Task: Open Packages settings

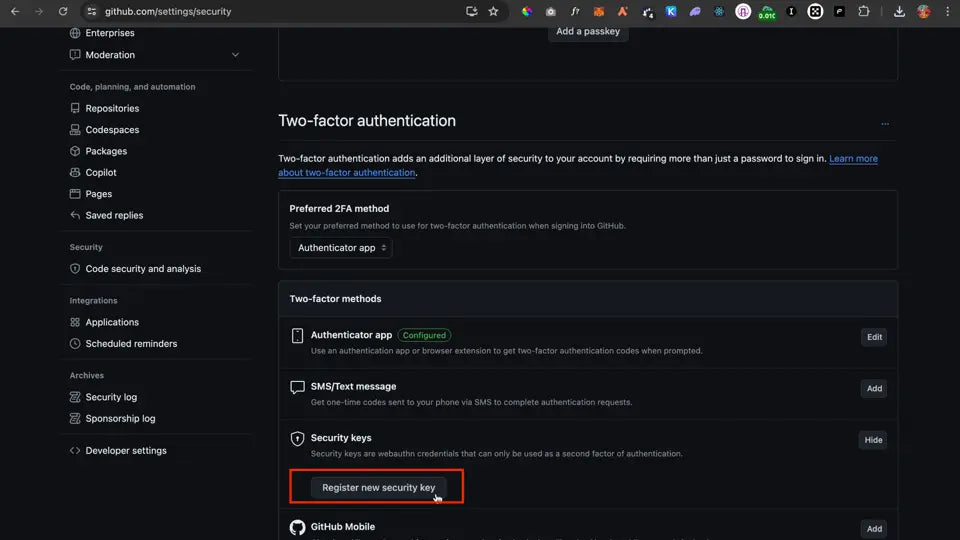Action: click(x=106, y=151)
